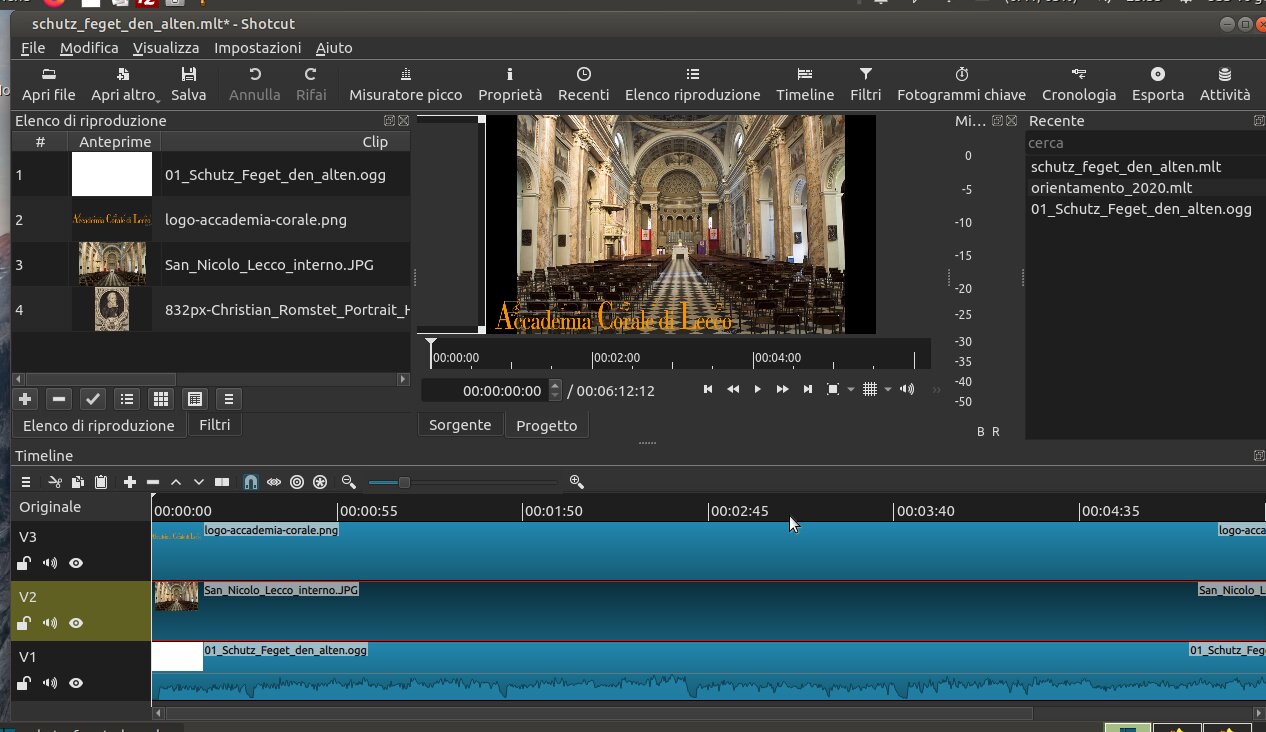The image size is (1266, 732).
Task: Toggle timeline snapping magnet
Action: tap(250, 482)
